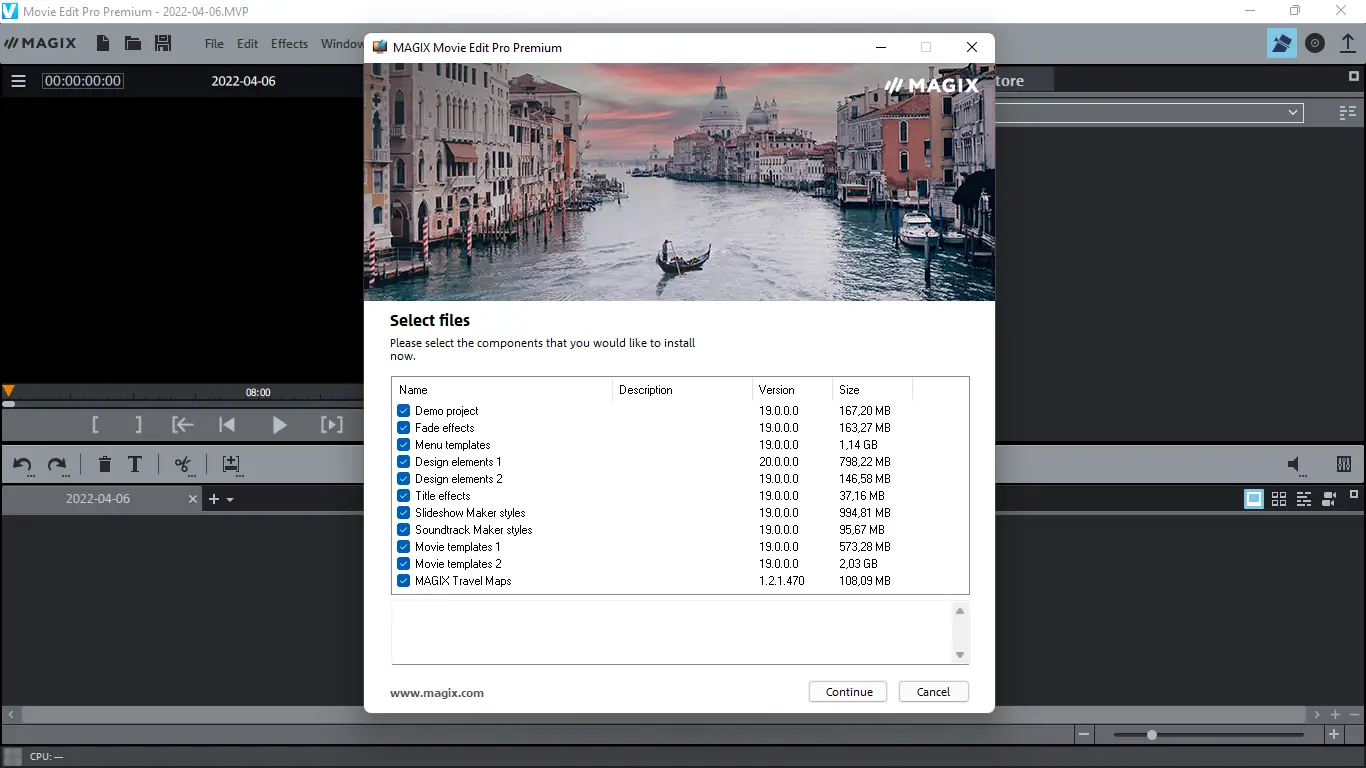Open the hamburger menu in the preview panel
The height and width of the screenshot is (768, 1366).
click(18, 81)
